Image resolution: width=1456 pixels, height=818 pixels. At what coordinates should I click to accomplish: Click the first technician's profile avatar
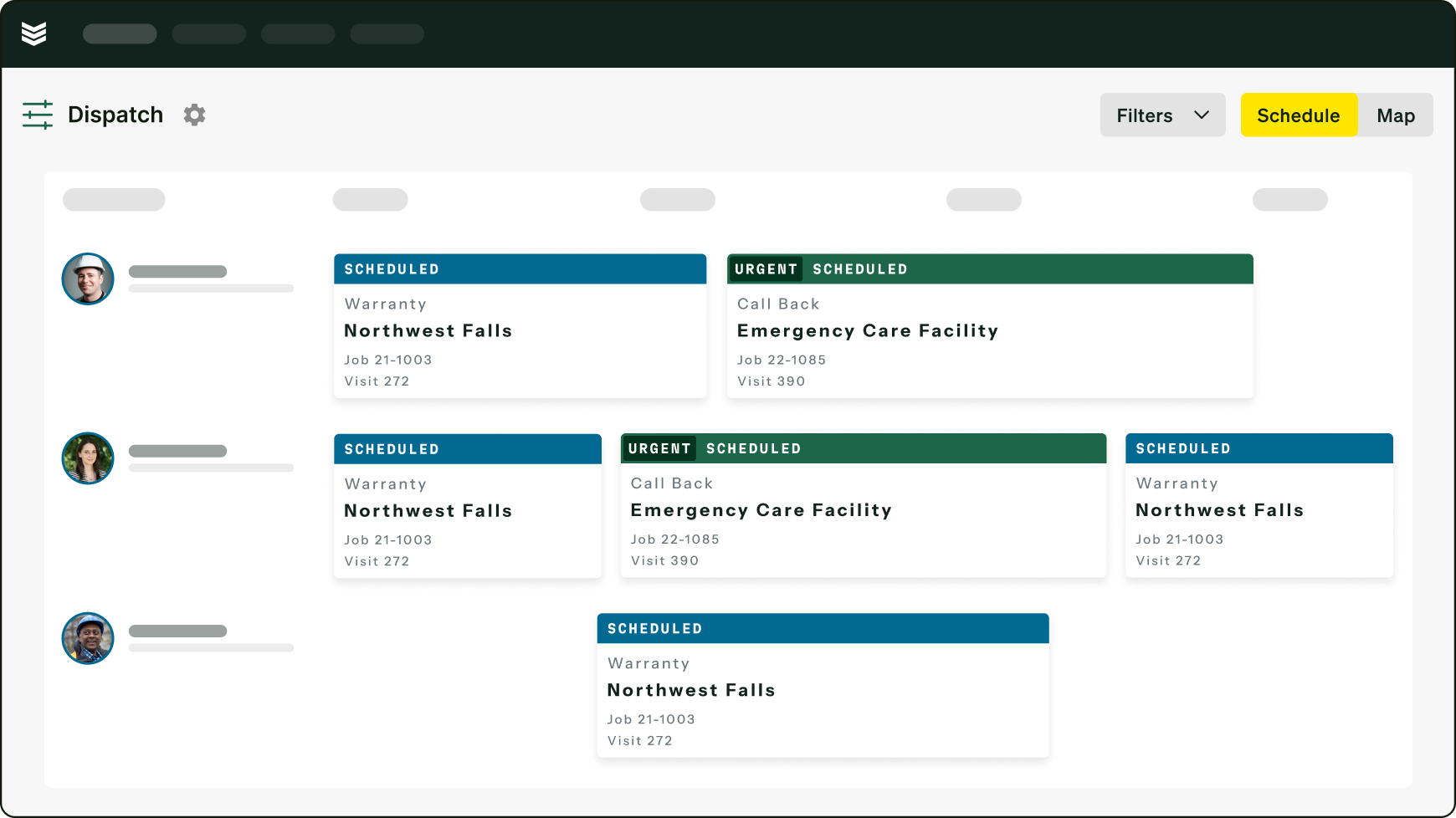coord(87,279)
